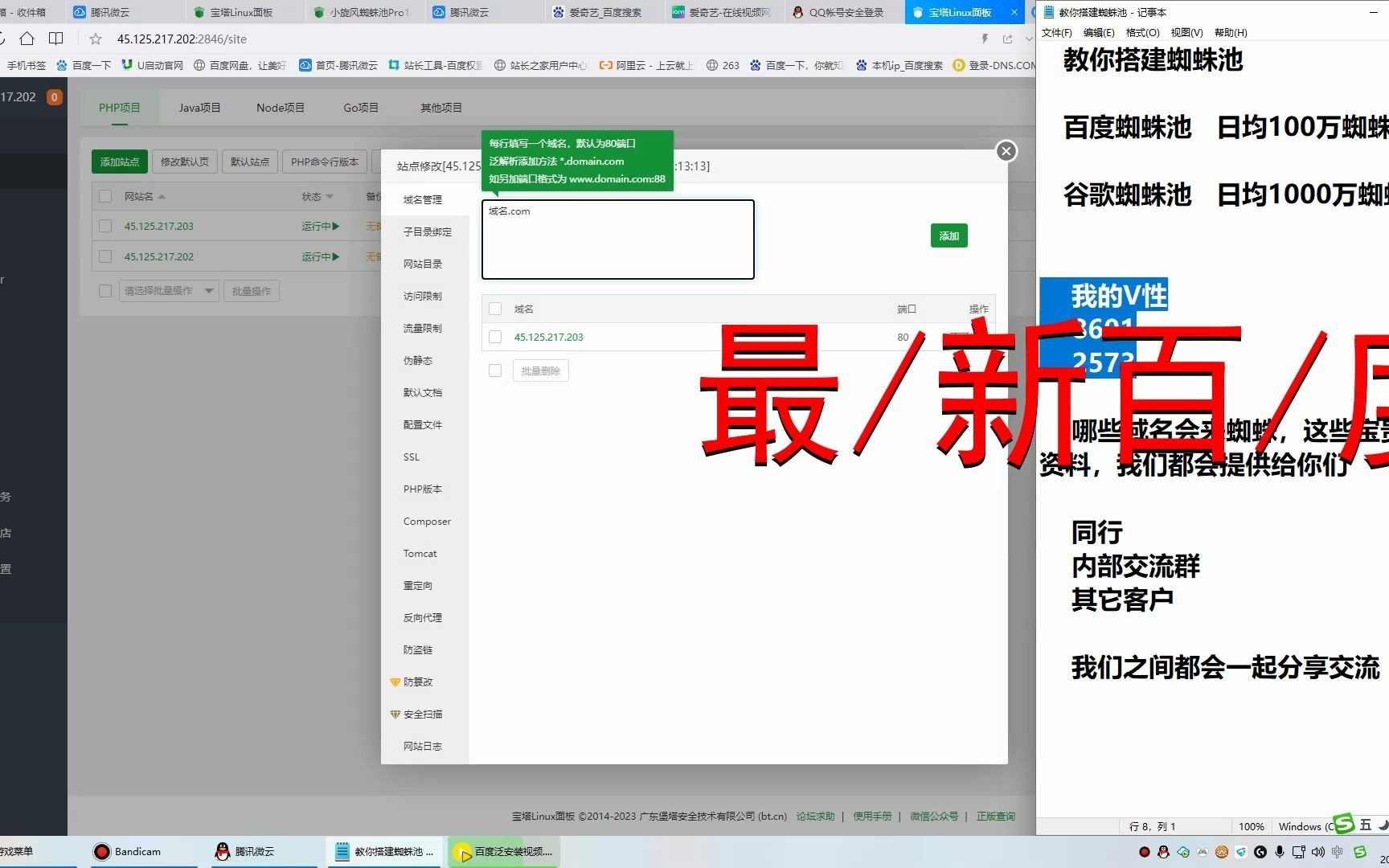The width and height of the screenshot is (1389, 868).
Task: Sort by 网站名 column arrow
Action: (x=162, y=197)
